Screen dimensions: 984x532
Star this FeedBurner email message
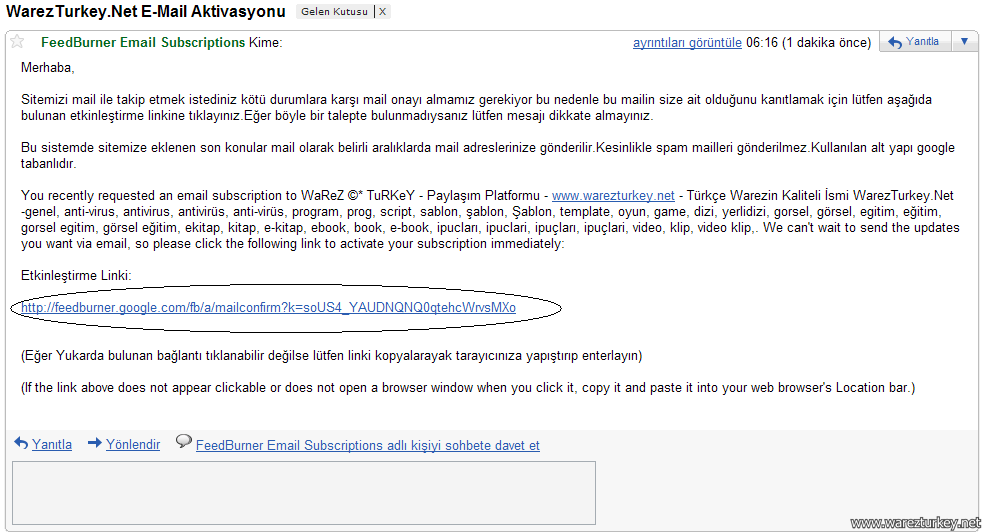click(18, 42)
